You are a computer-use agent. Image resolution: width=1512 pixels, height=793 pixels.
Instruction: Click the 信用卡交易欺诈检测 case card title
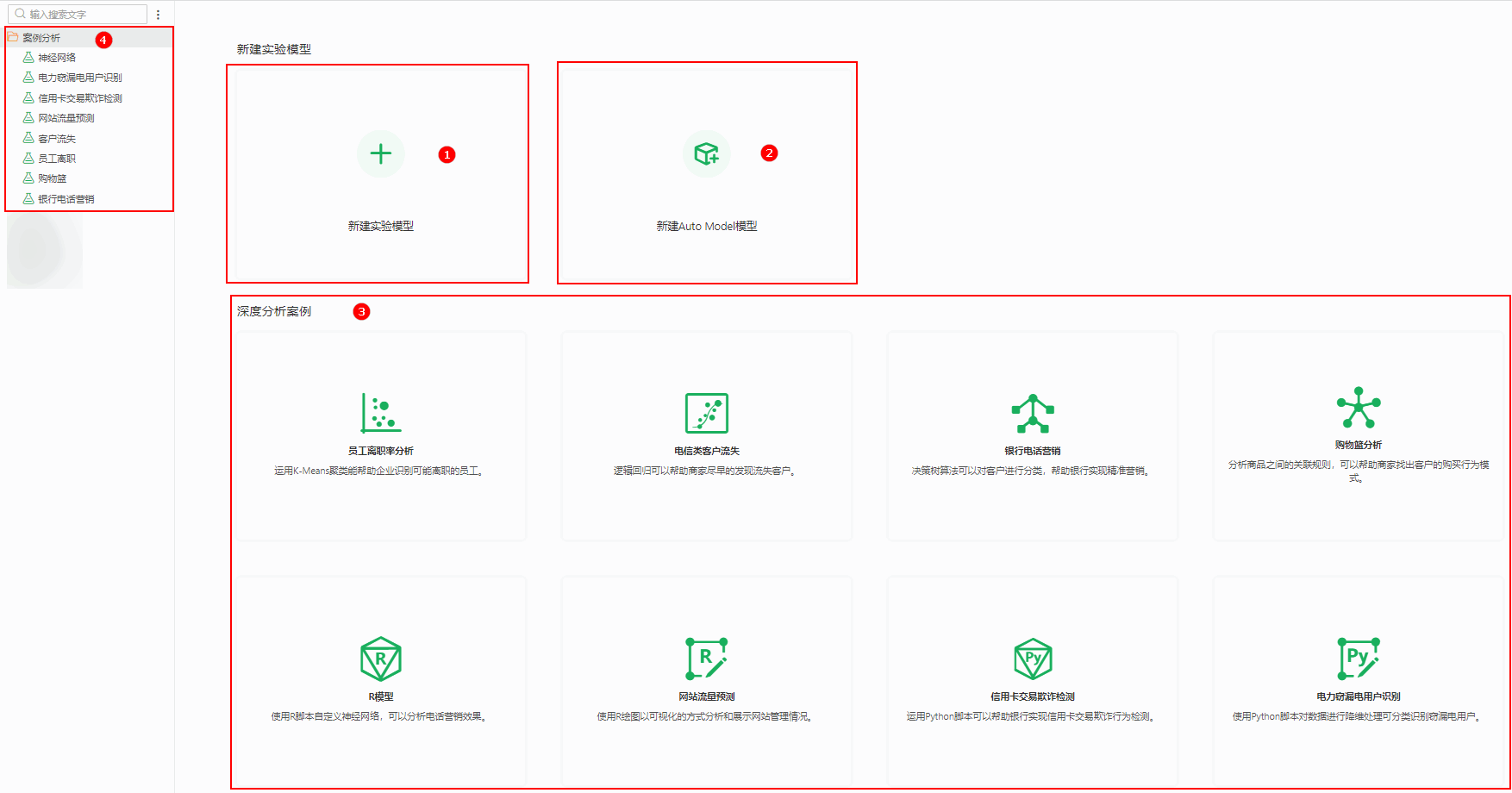tap(1033, 696)
